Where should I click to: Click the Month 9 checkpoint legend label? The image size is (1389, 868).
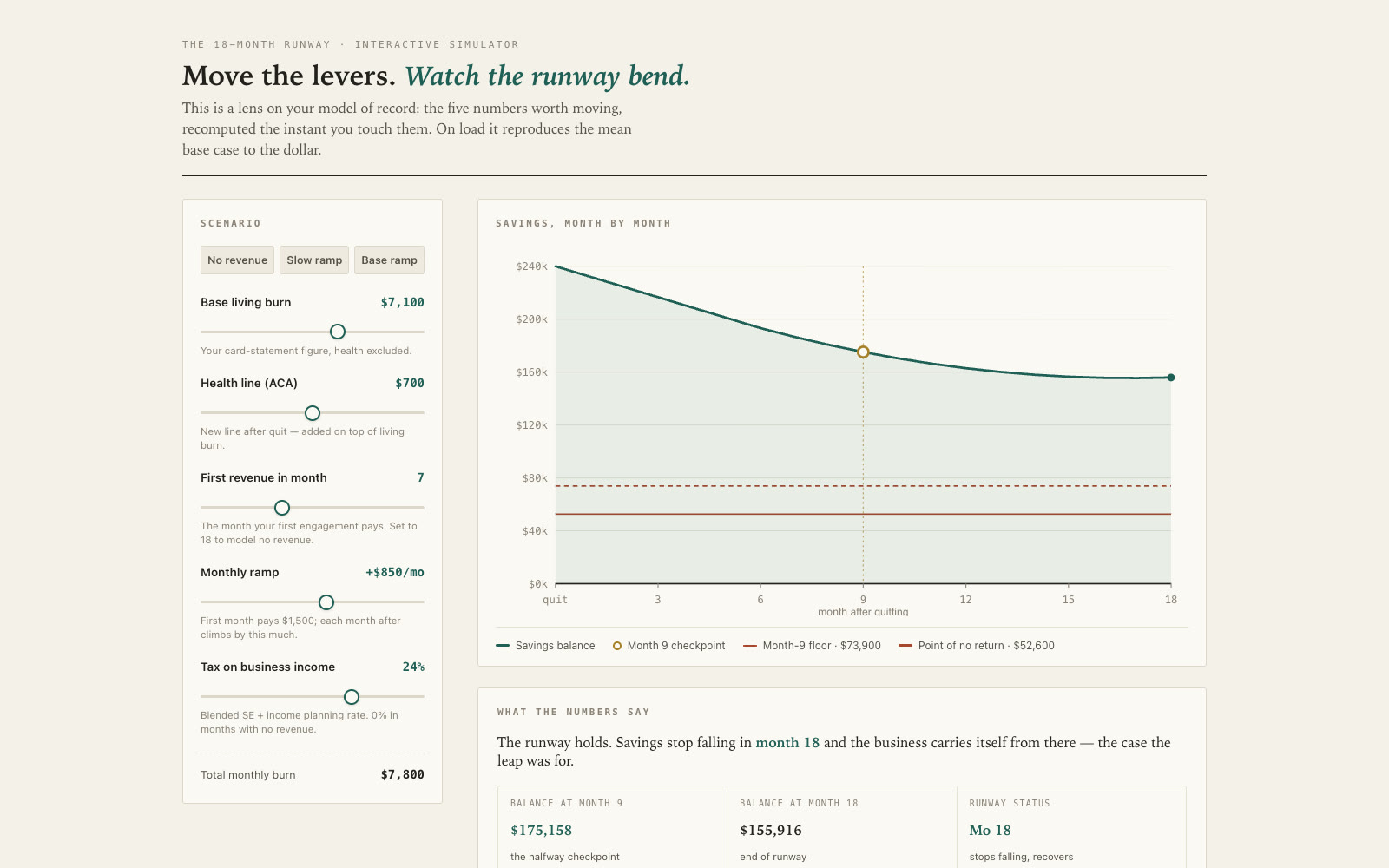[x=676, y=646]
